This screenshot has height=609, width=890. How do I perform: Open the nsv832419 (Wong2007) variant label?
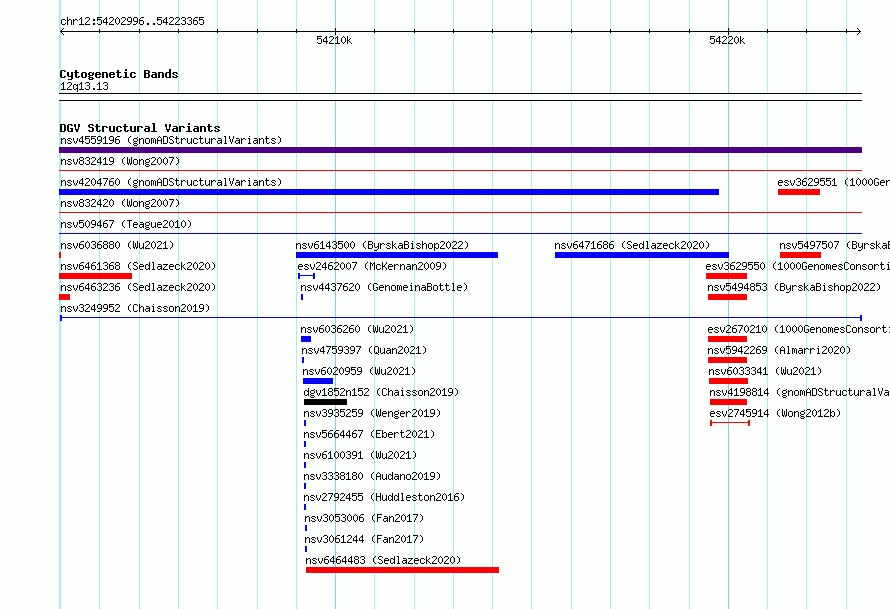[120, 161]
